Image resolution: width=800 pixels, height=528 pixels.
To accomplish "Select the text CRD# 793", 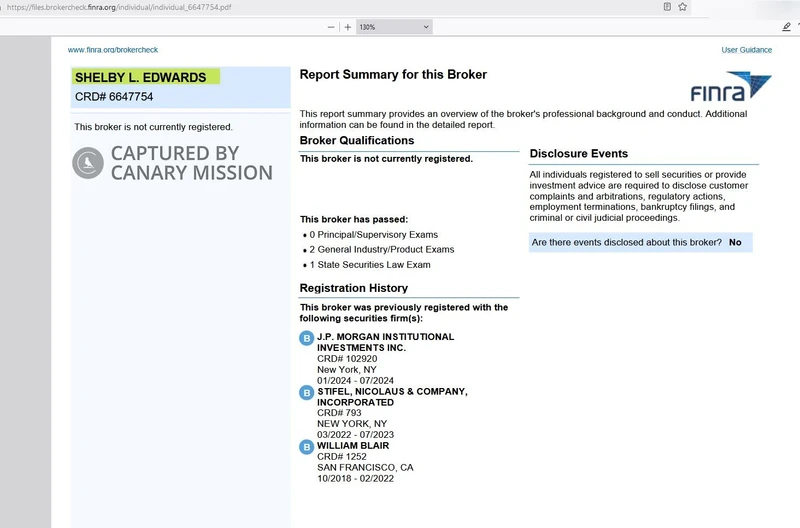I will (x=339, y=413).
